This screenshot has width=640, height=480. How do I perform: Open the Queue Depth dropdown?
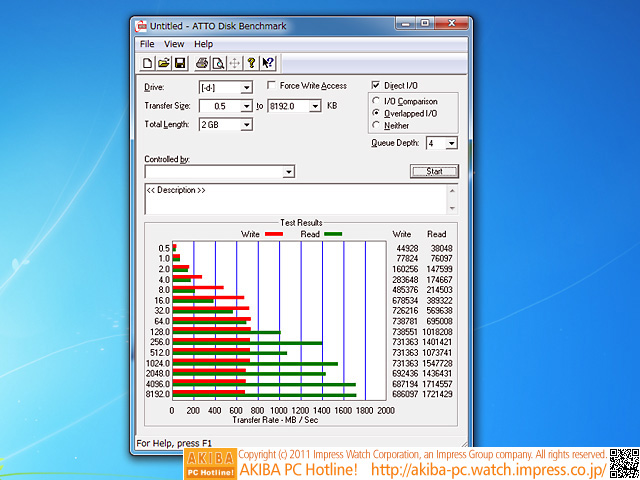coord(451,143)
